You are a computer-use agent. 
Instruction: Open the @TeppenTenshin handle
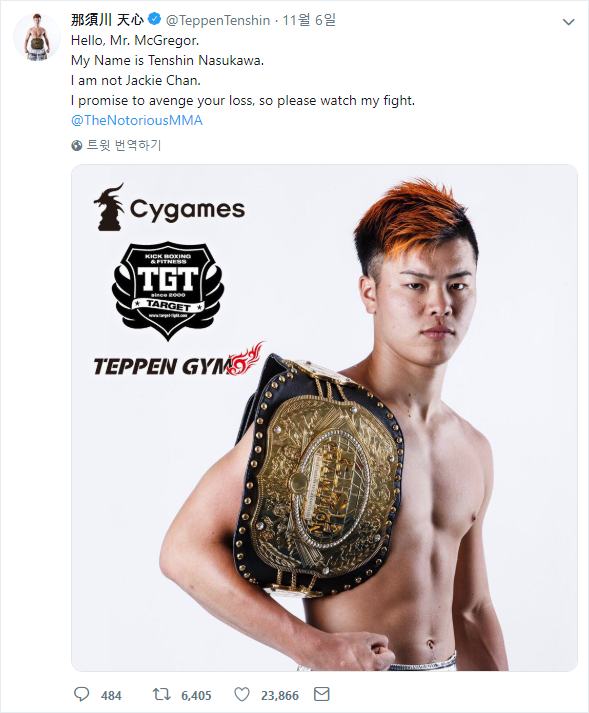(218, 20)
